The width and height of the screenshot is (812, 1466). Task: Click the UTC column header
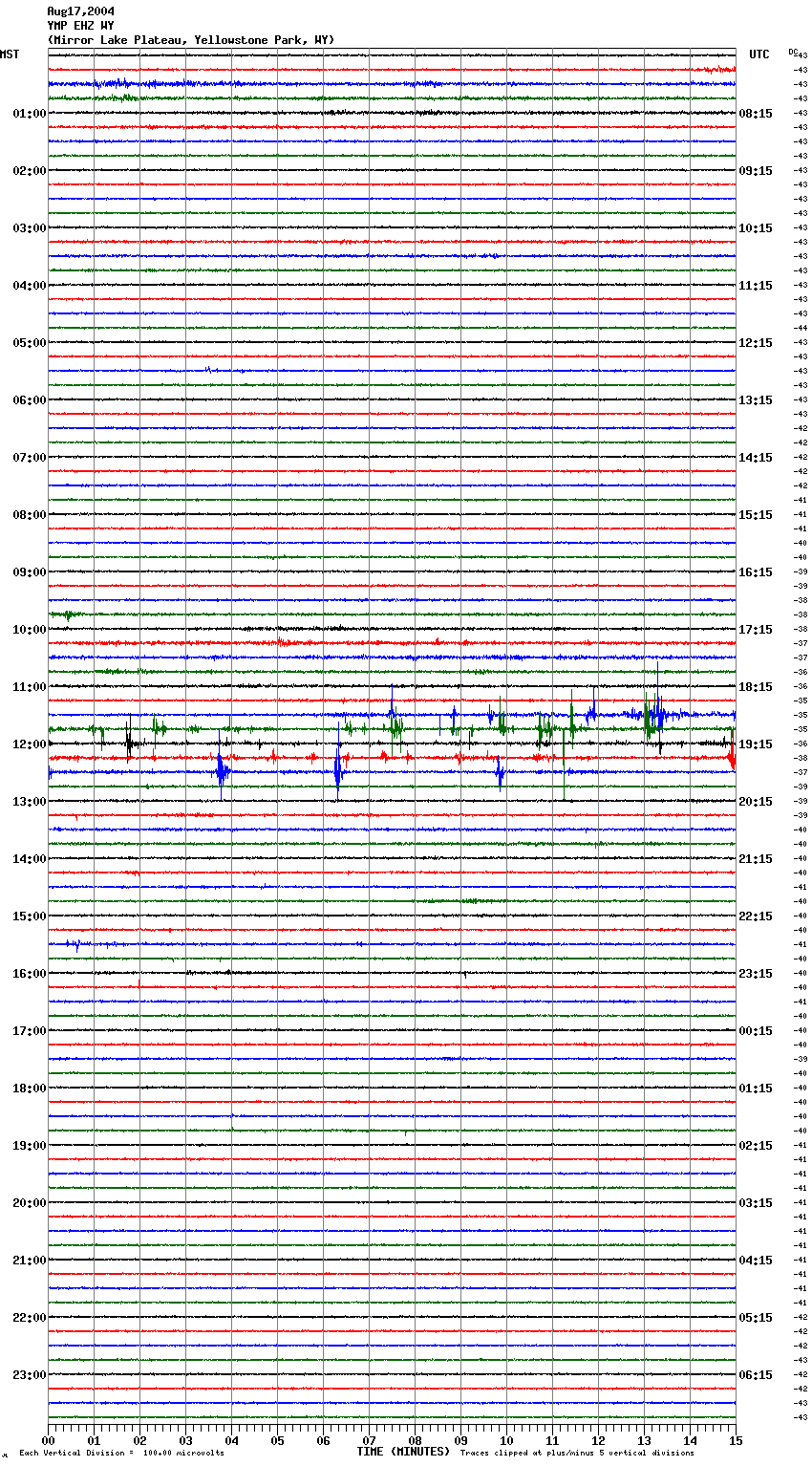tap(759, 54)
